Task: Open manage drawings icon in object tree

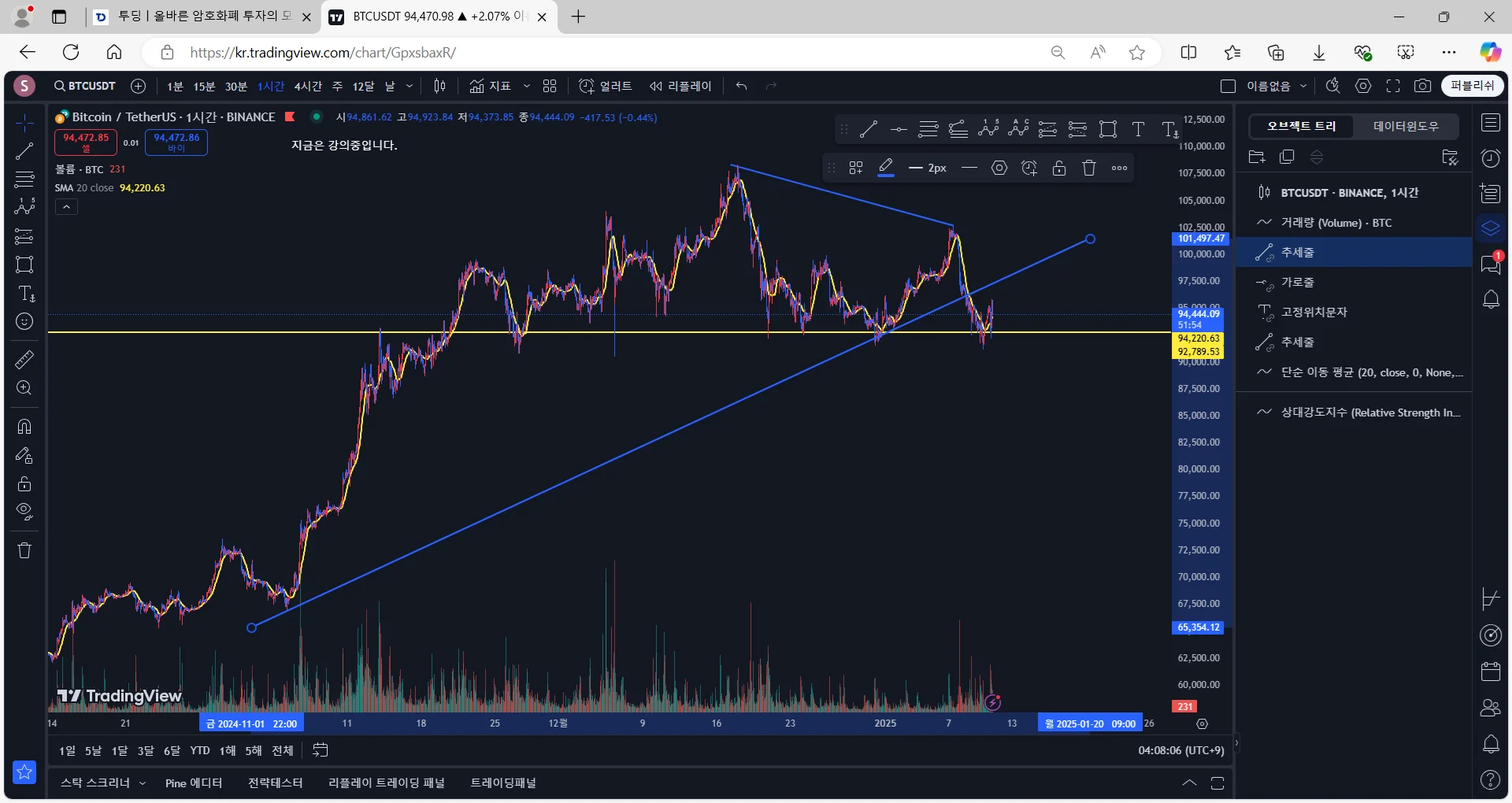Action: point(1450,157)
